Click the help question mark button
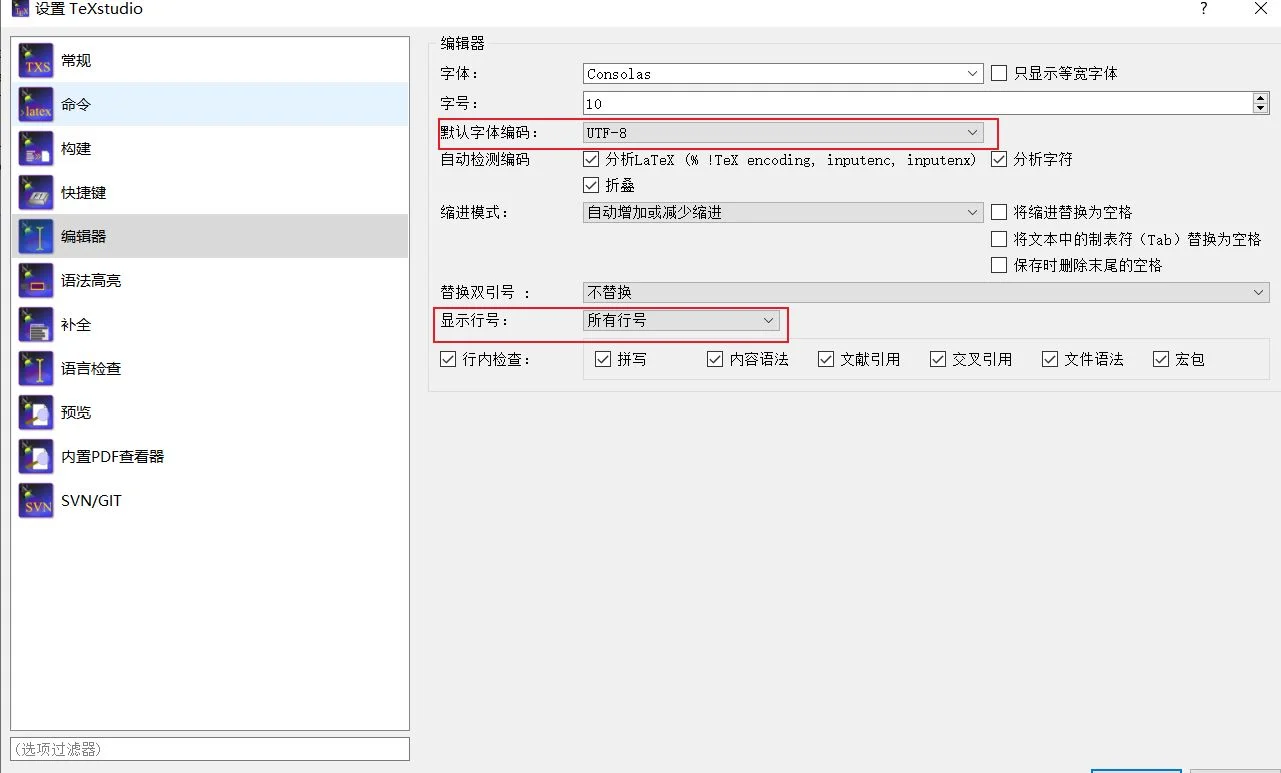1281x773 pixels. [1203, 9]
